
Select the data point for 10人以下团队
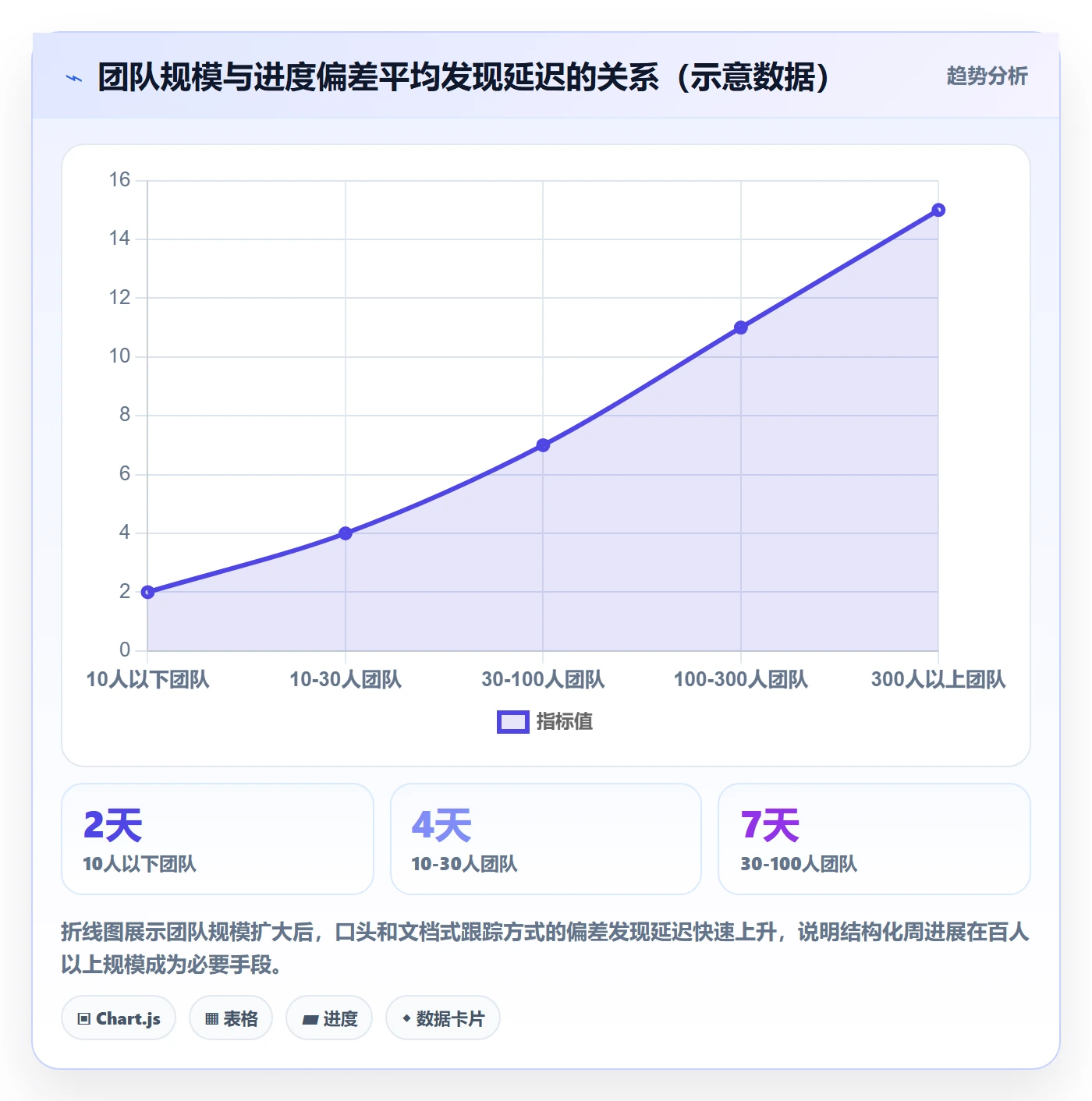pyautogui.click(x=147, y=592)
